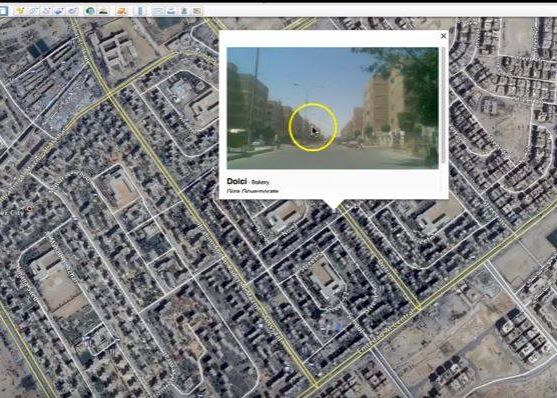This screenshot has height=398, width=557.
Task: Click the Print icon in toolbar
Action: tap(171, 11)
